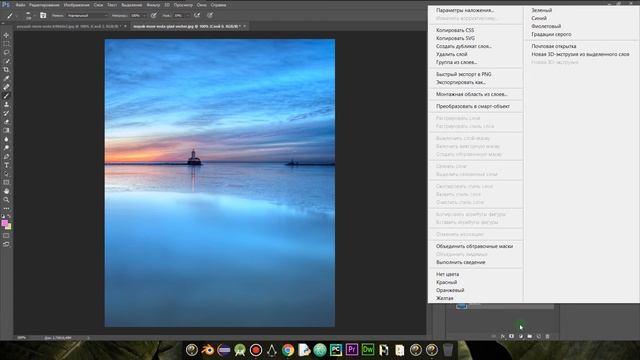Image resolution: width=640 pixels, height=360 pixels.
Task: Close the active document tab
Action: pos(244,26)
